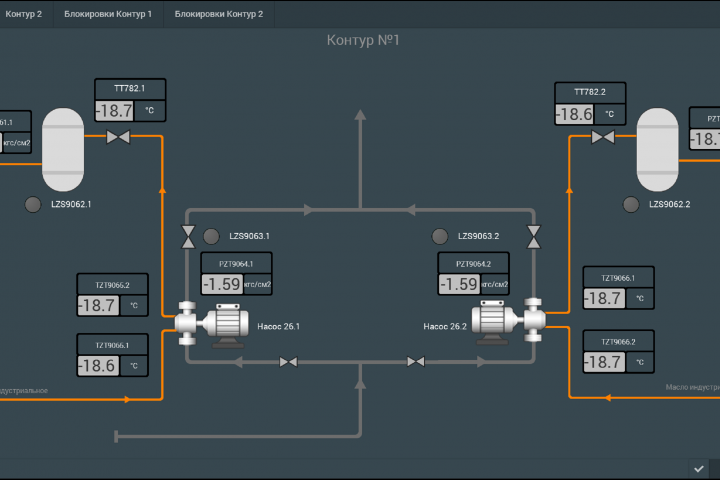Screen dimensions: 720x480
Task: Click bottom pipe valve near Насос 26.1
Action: pyautogui.click(x=288, y=362)
